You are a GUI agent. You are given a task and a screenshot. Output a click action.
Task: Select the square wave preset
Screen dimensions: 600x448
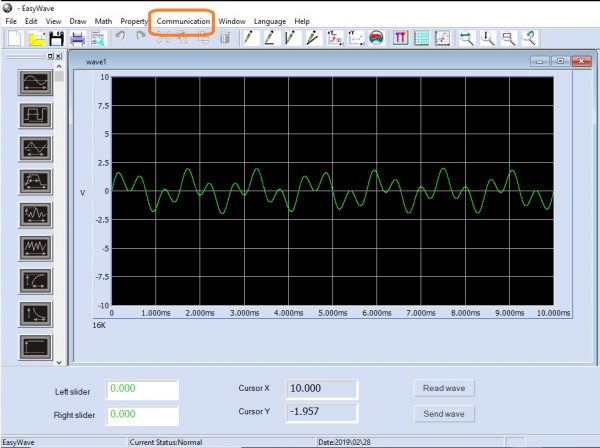coord(35,116)
